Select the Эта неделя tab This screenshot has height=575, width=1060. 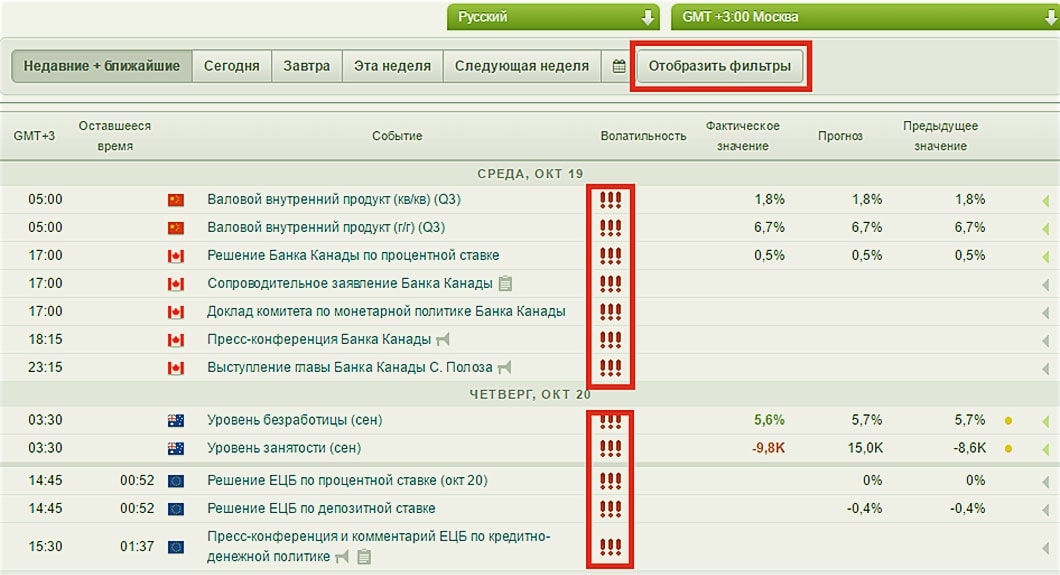click(392, 67)
